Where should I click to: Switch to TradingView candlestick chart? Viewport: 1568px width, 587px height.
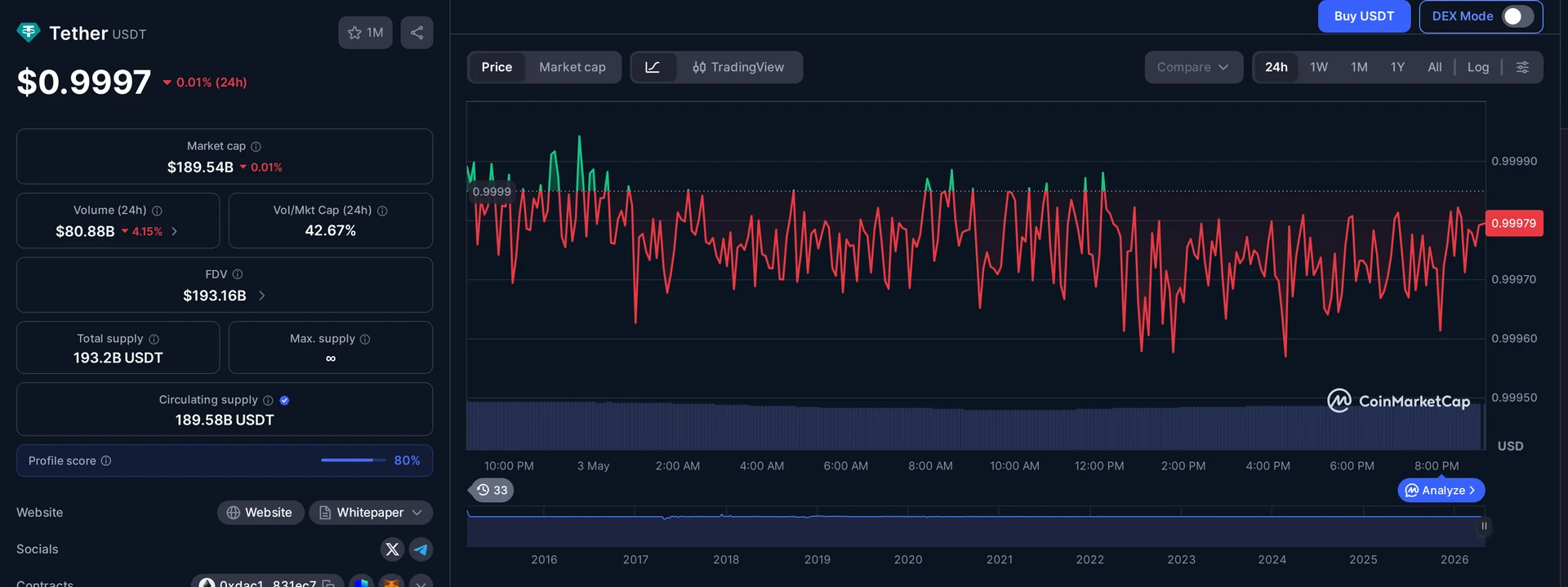pyautogui.click(x=738, y=67)
